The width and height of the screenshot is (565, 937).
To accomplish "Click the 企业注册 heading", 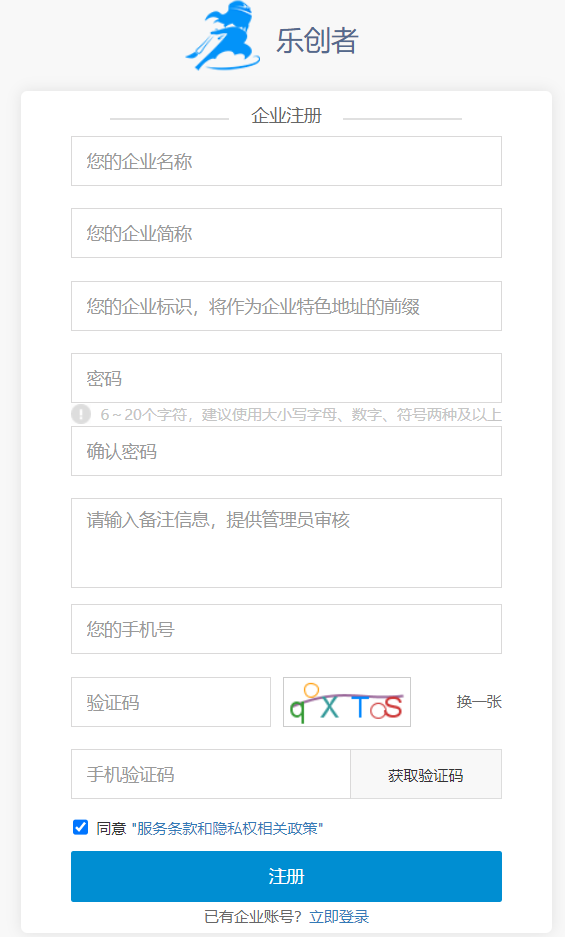I will pyautogui.click(x=286, y=115).
